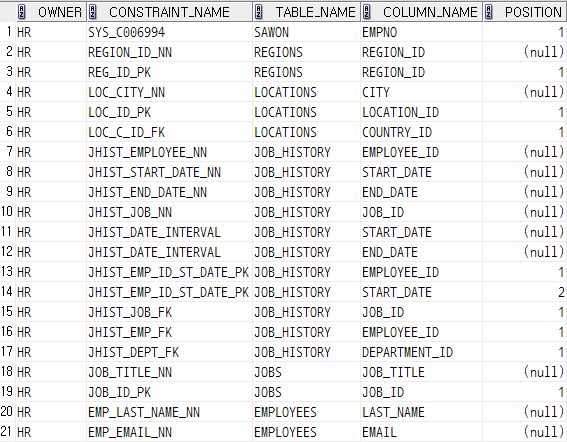Select the SAWON table name cell
Viewport: 567px width, 442px height.
tap(307, 32)
